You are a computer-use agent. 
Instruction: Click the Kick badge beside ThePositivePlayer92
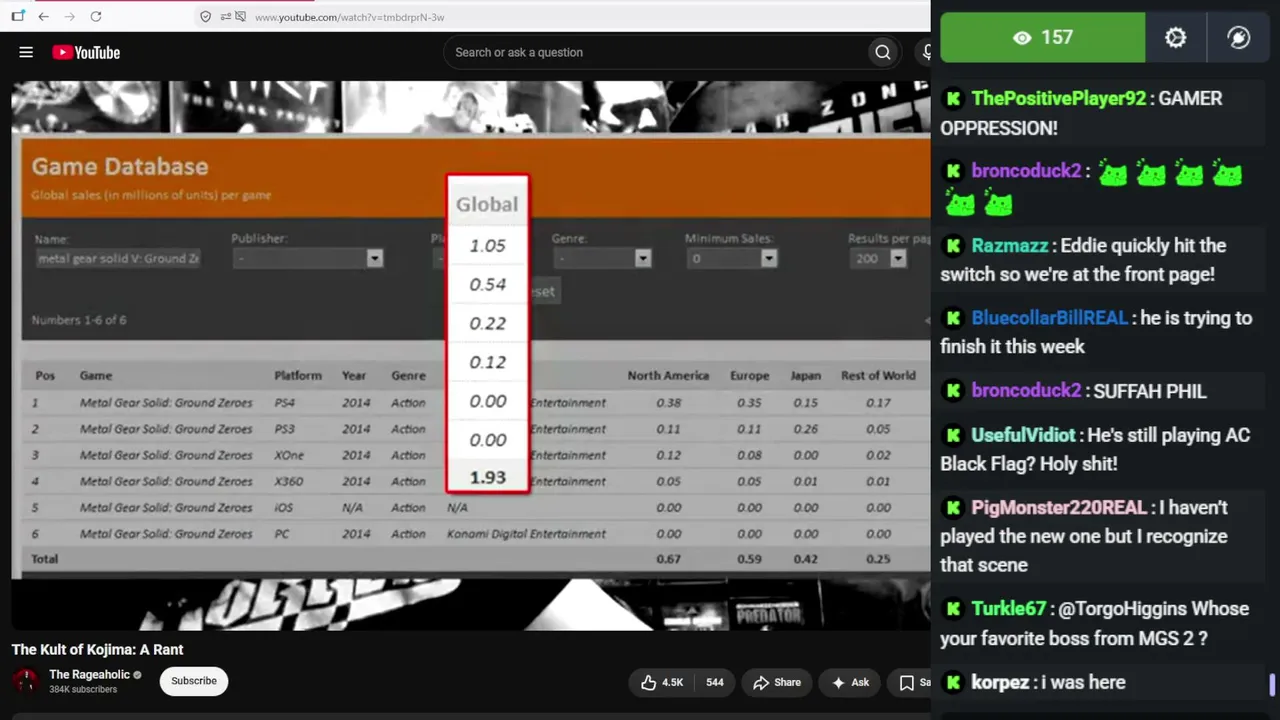(953, 98)
